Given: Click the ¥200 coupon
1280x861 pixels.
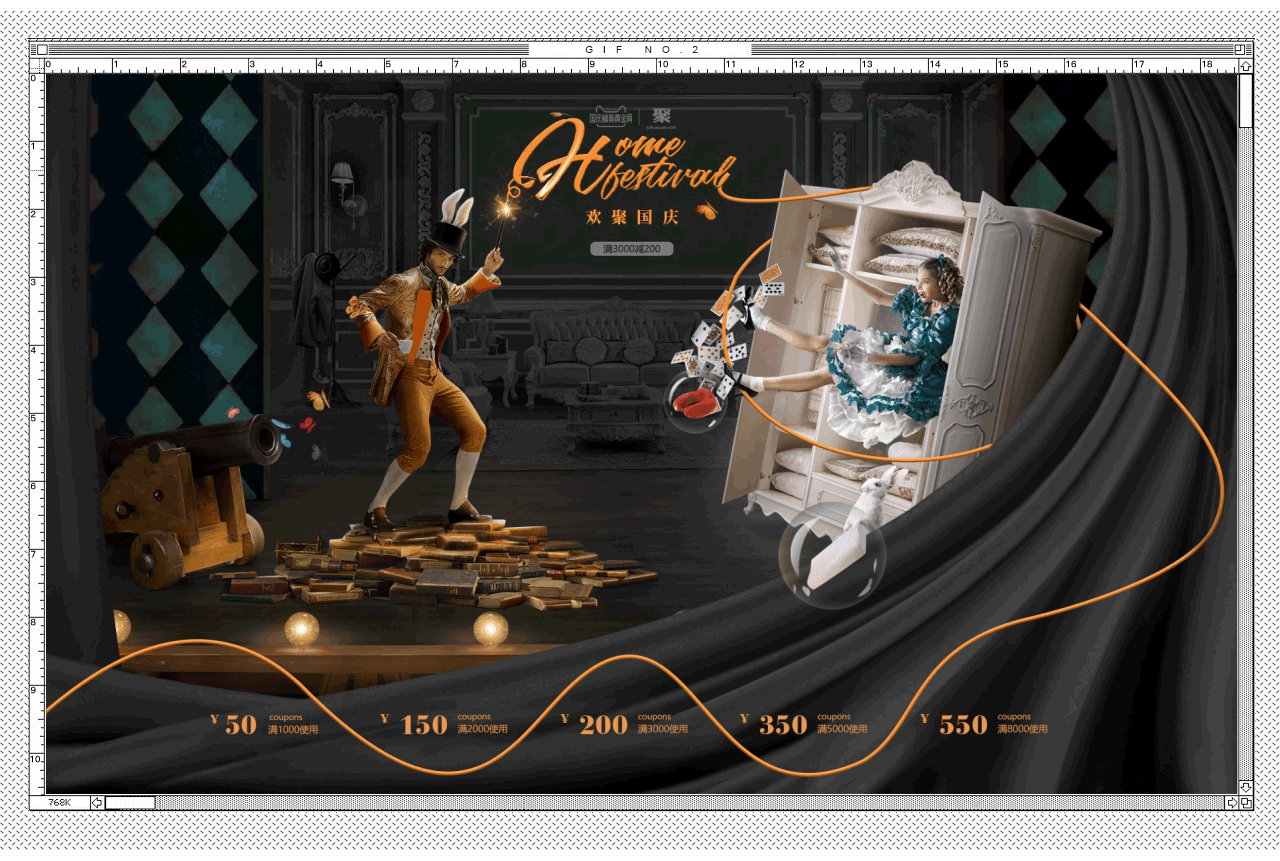Looking at the screenshot, I should [x=624, y=724].
